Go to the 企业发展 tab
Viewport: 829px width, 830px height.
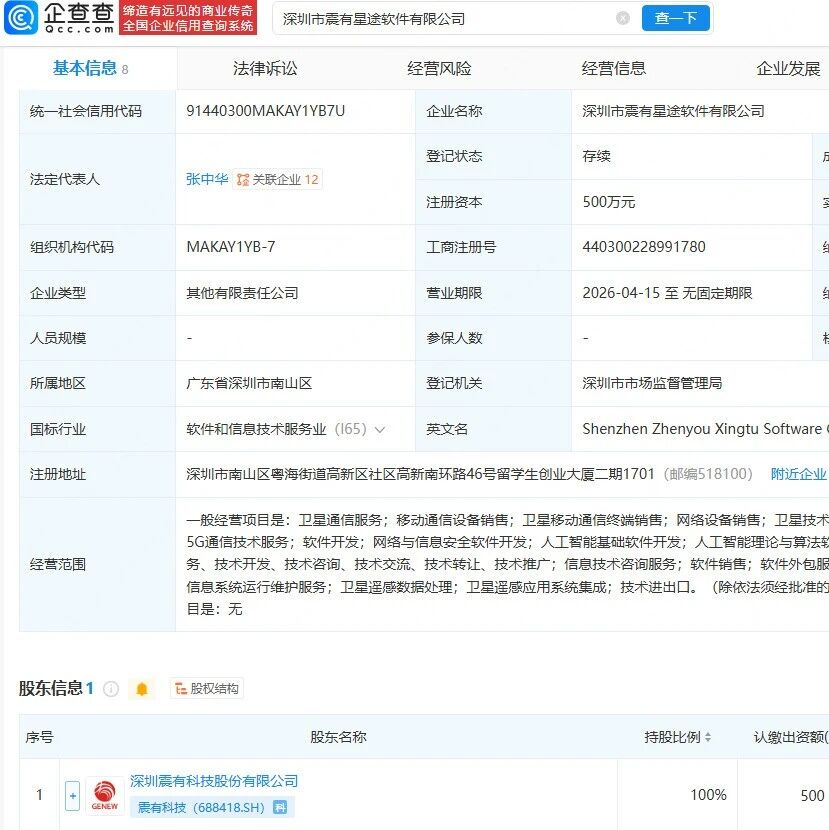(x=788, y=69)
